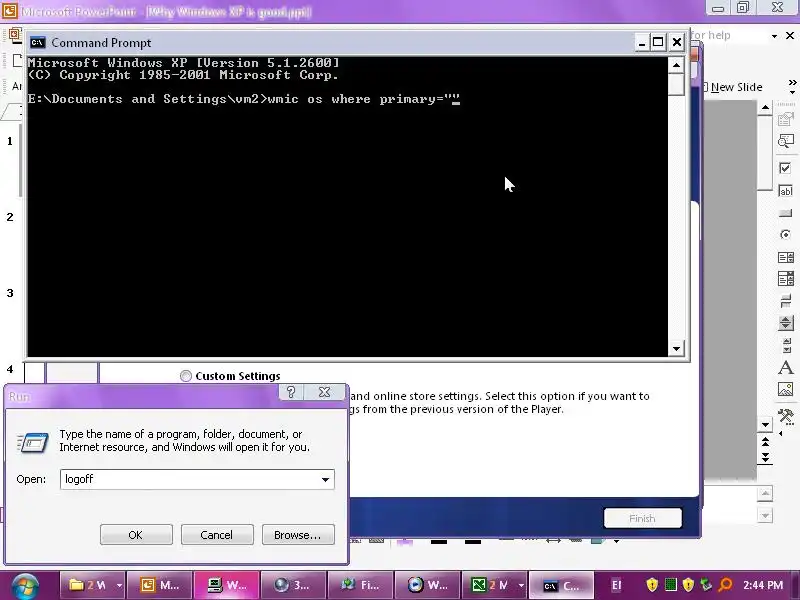This screenshot has height=600, width=800.
Task: Expand the toolbar options chevron near New Slide
Action: (x=792, y=87)
